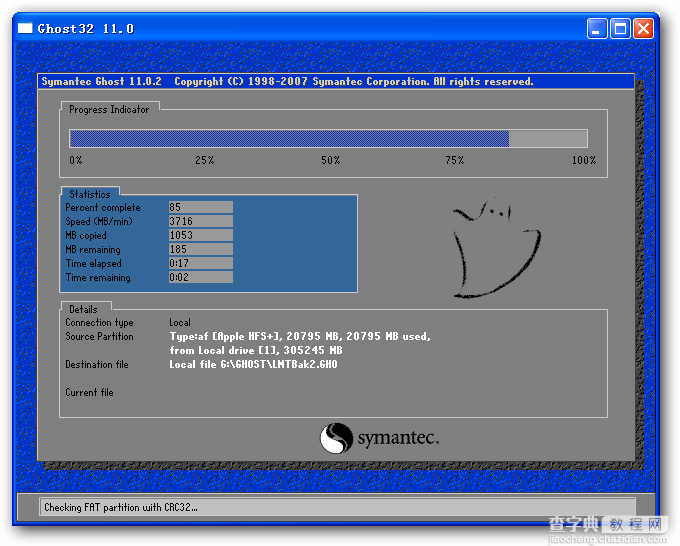The height and width of the screenshot is (546, 680).
Task: Click the Details group label
Action: click(x=83, y=309)
